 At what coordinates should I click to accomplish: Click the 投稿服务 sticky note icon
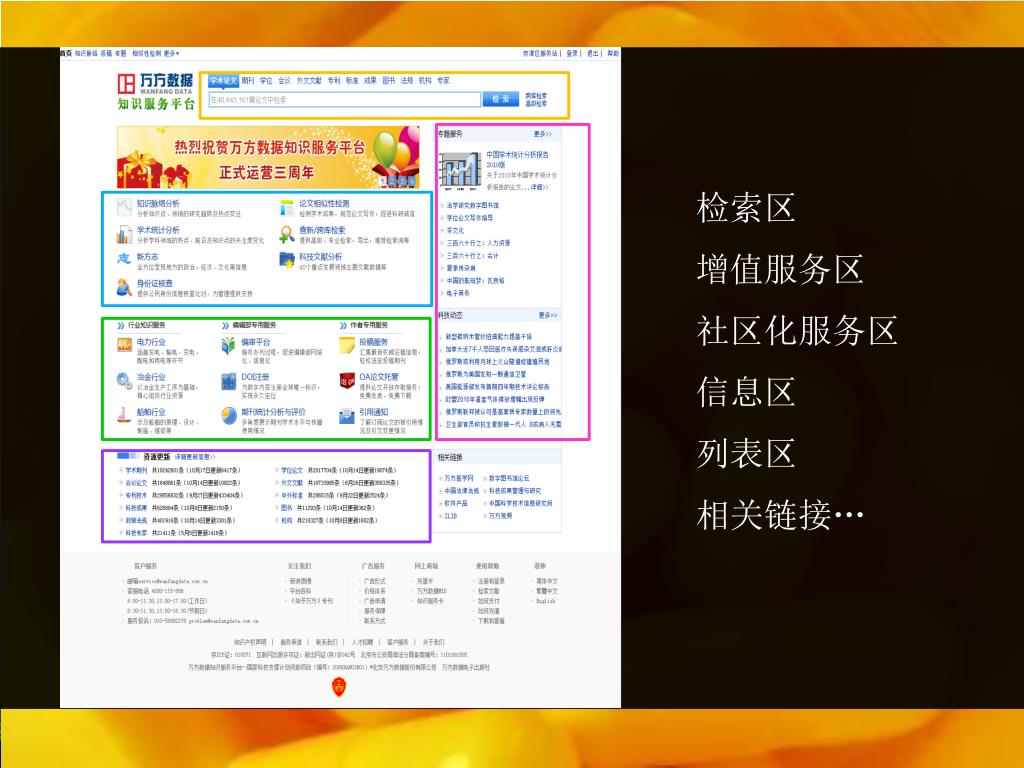(x=347, y=345)
